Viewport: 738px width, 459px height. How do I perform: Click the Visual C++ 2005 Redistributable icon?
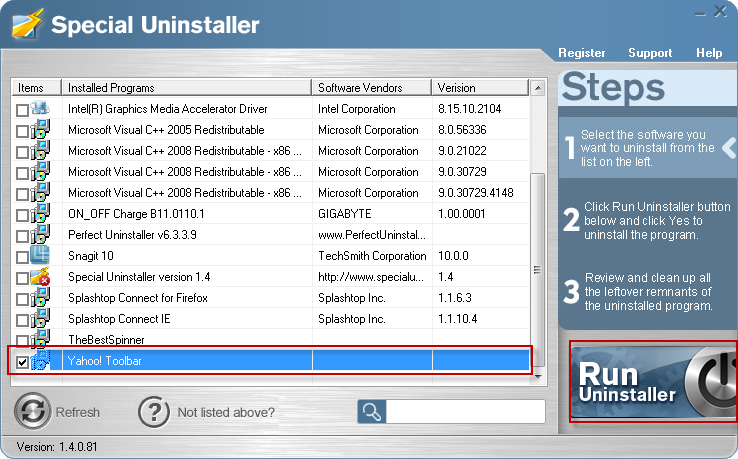[x=40, y=129]
